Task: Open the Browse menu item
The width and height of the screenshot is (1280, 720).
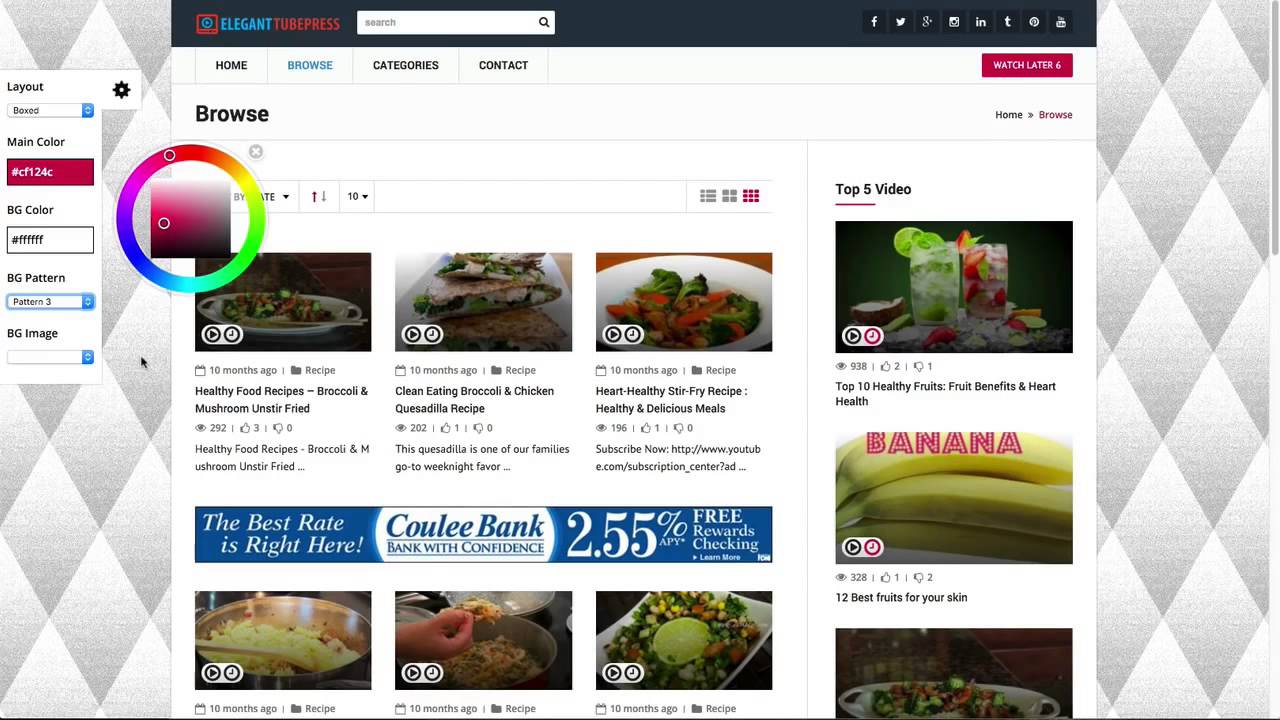Action: (x=310, y=65)
